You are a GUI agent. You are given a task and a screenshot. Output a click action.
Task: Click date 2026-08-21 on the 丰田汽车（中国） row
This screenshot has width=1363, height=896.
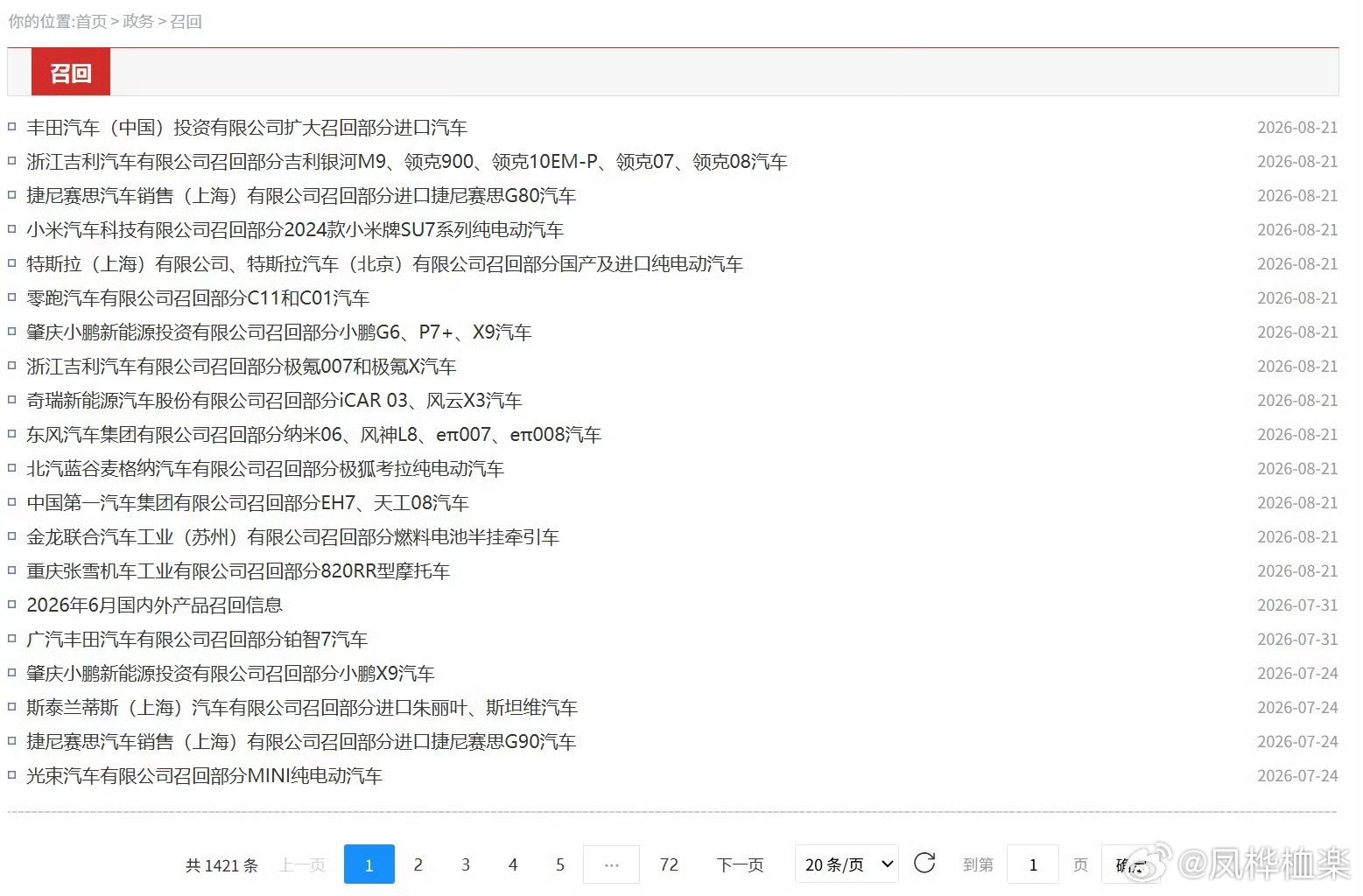1297,128
